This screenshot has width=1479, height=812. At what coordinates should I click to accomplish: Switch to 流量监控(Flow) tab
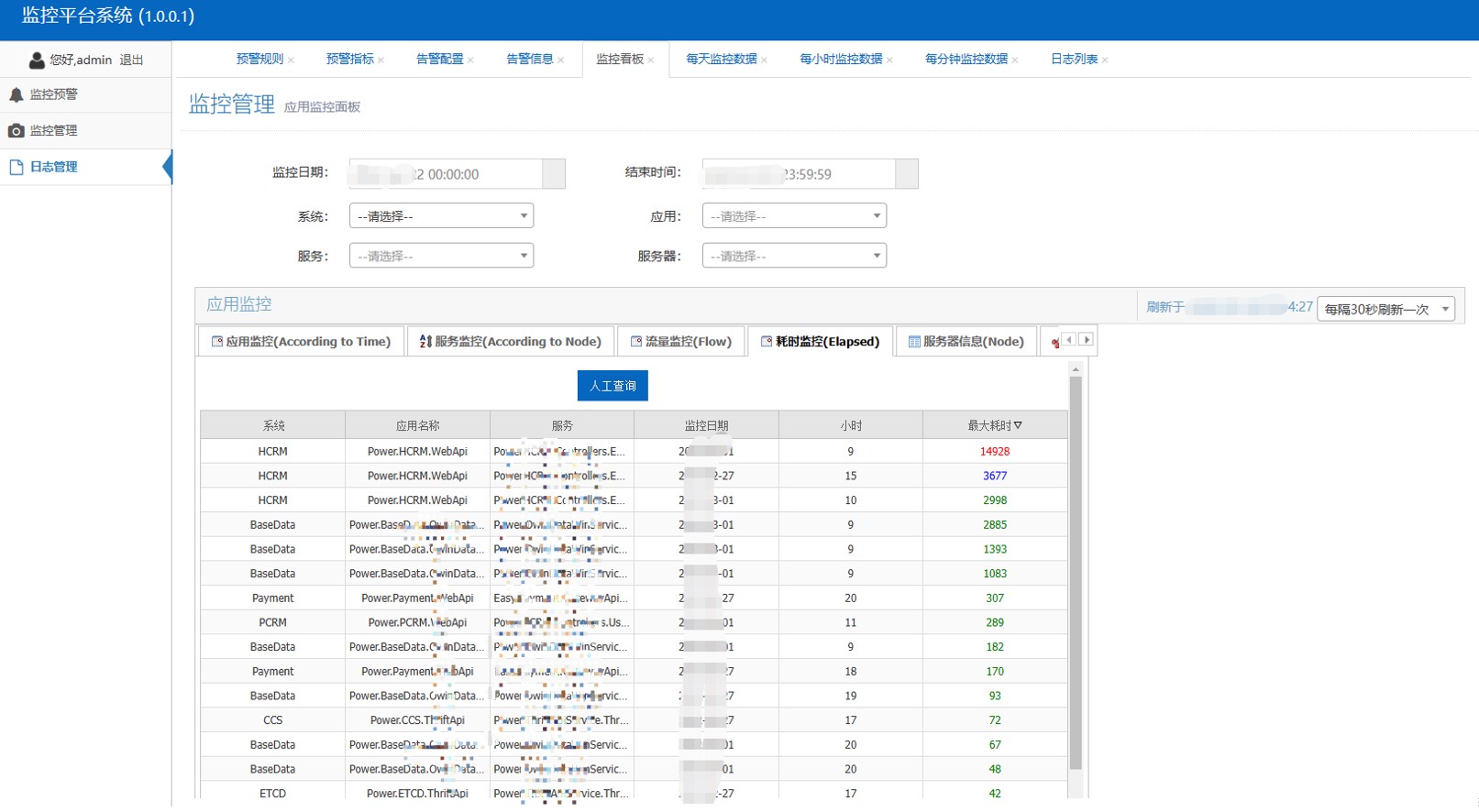click(x=680, y=342)
